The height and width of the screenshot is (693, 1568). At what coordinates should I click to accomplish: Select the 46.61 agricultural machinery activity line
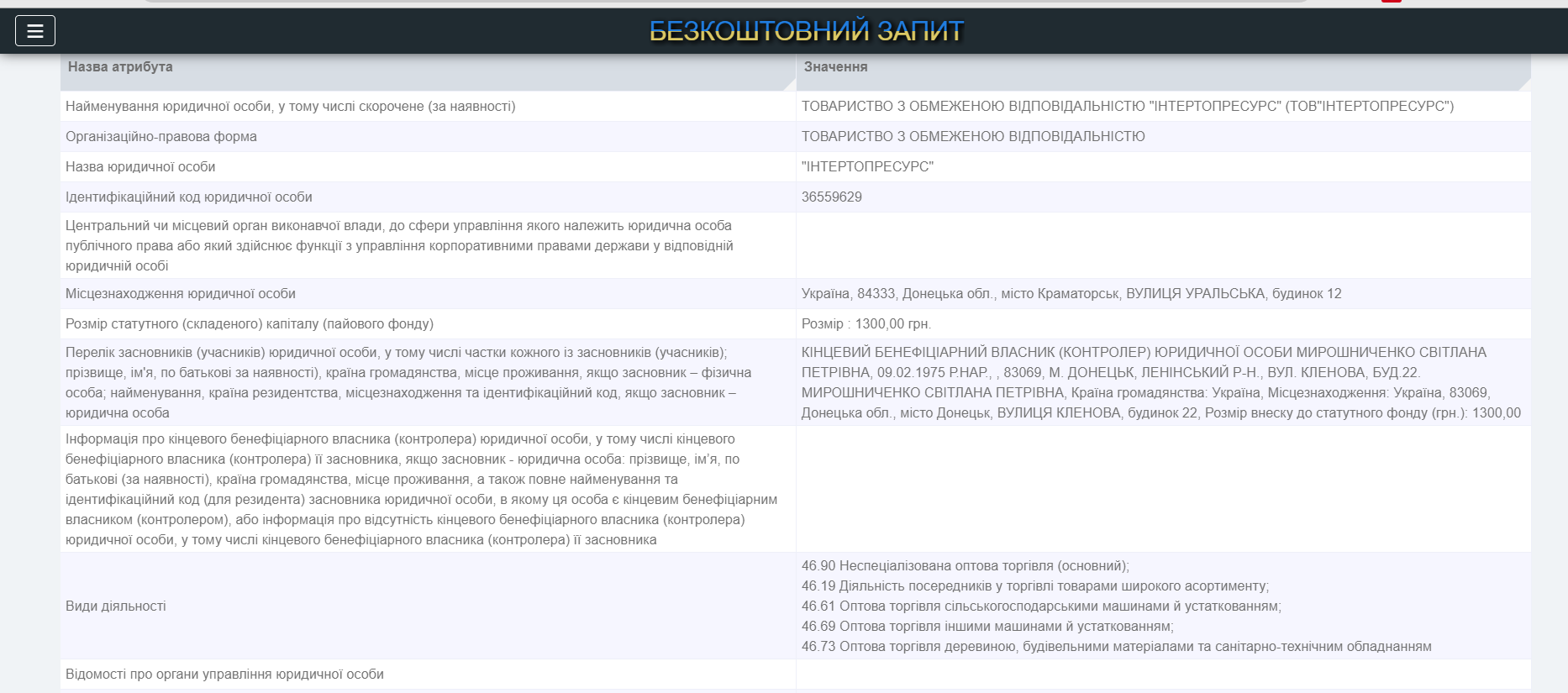point(1040,606)
